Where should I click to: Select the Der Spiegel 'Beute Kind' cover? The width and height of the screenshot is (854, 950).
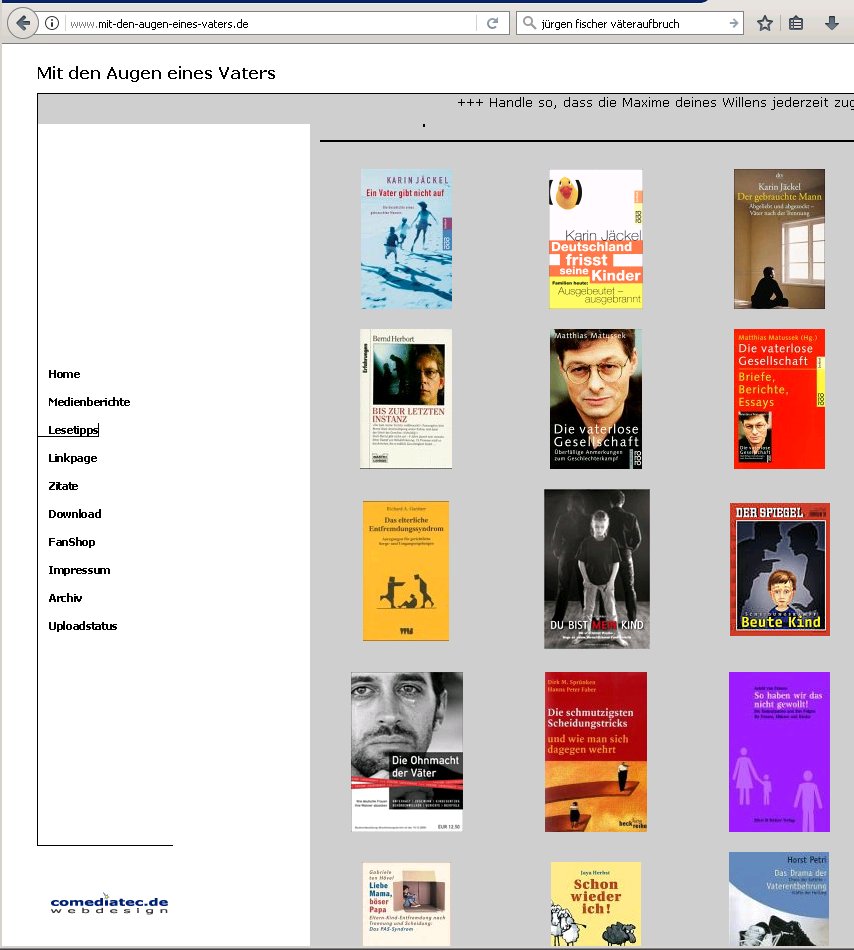pos(779,569)
